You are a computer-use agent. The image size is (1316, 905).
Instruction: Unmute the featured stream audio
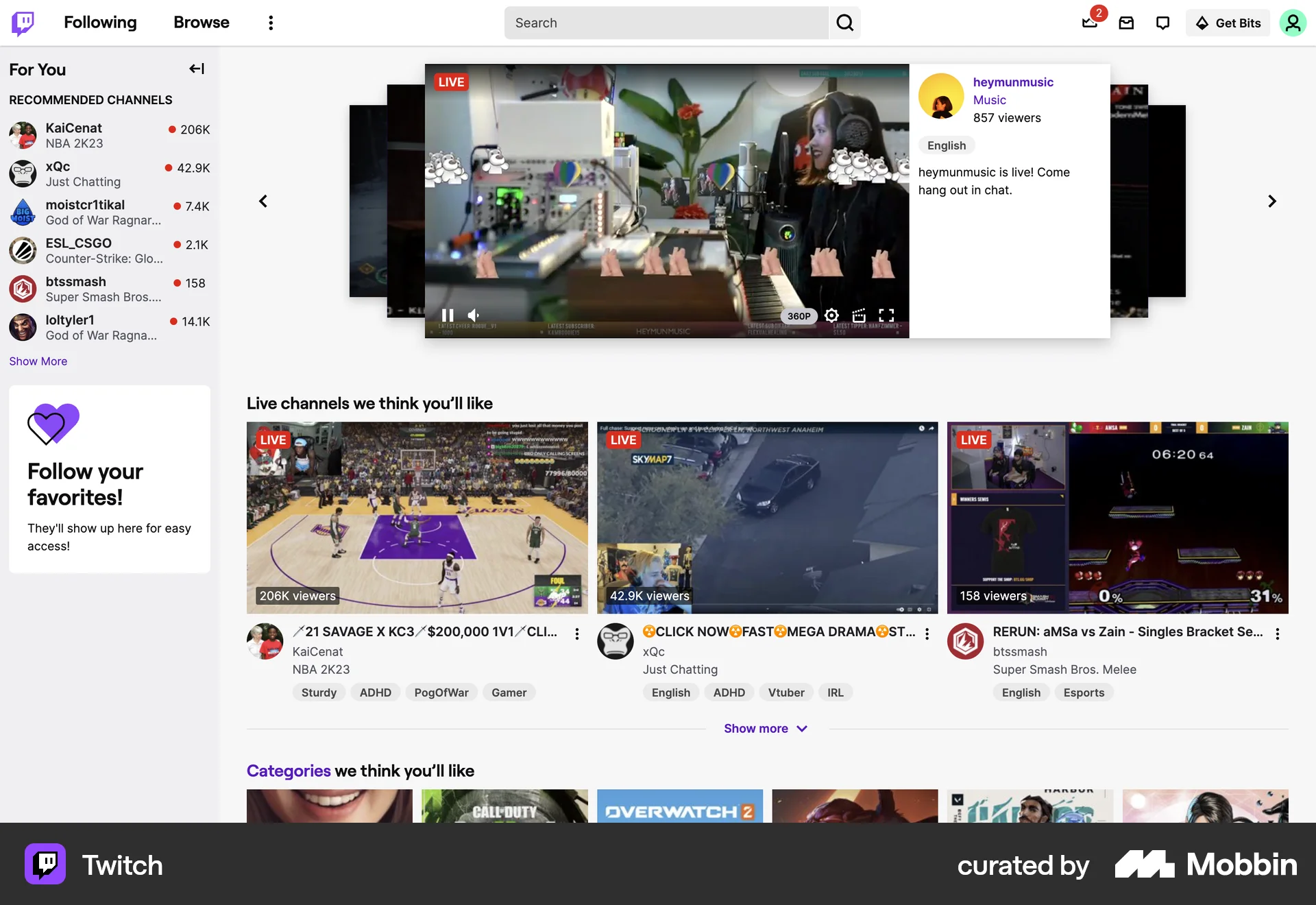coord(473,315)
